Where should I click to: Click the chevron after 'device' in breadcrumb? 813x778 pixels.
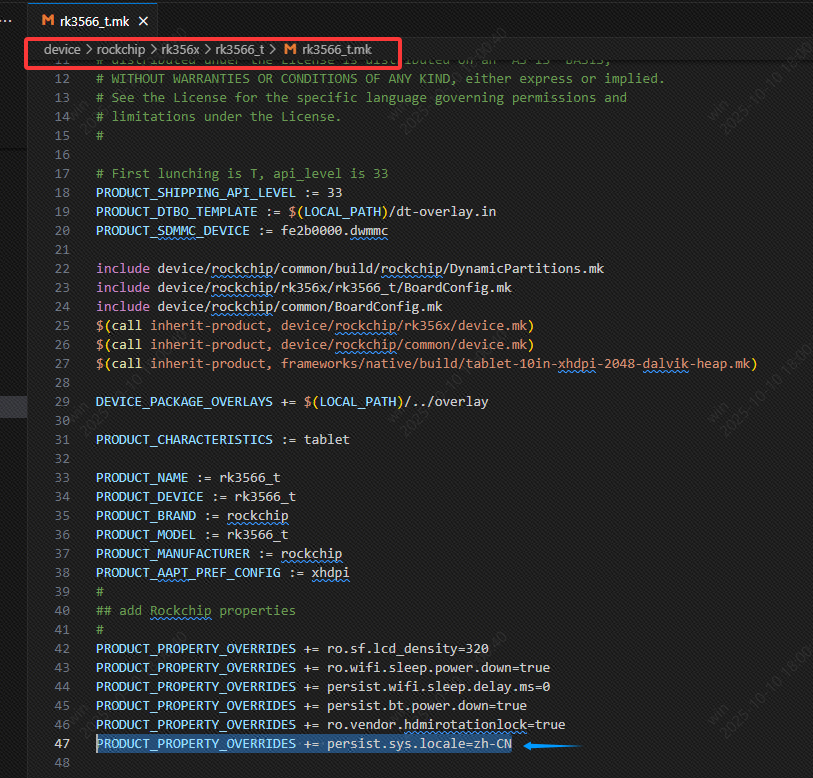[89, 49]
